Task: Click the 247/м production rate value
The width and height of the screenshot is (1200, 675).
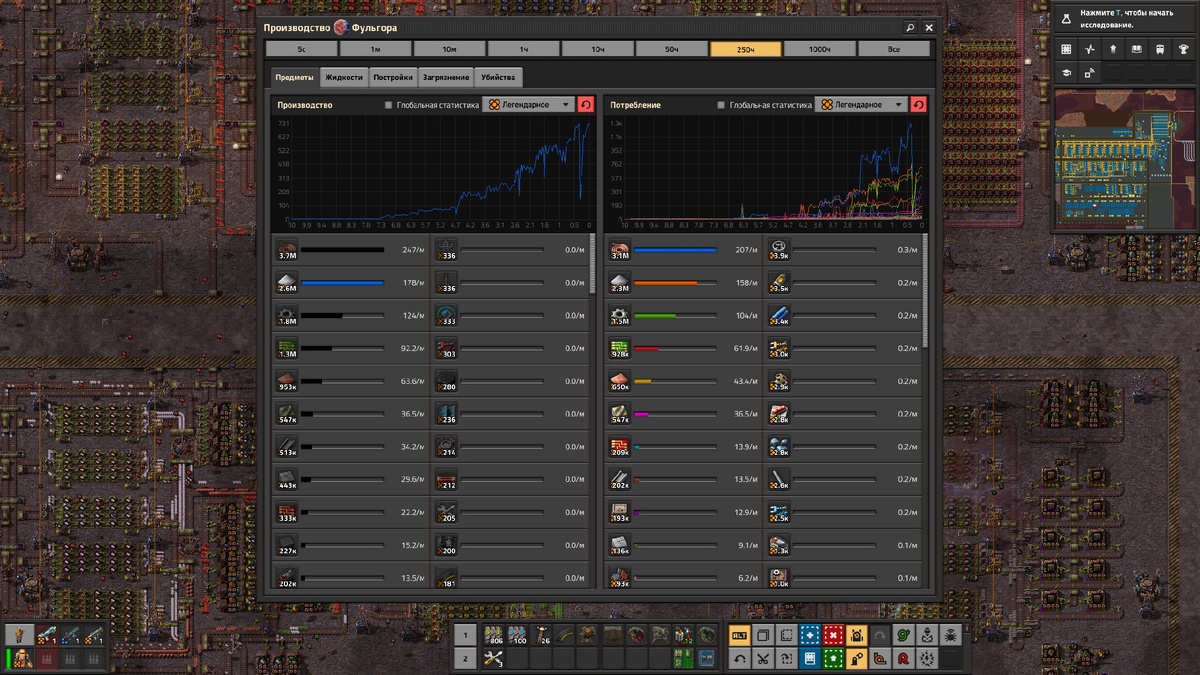Action: [x=413, y=250]
